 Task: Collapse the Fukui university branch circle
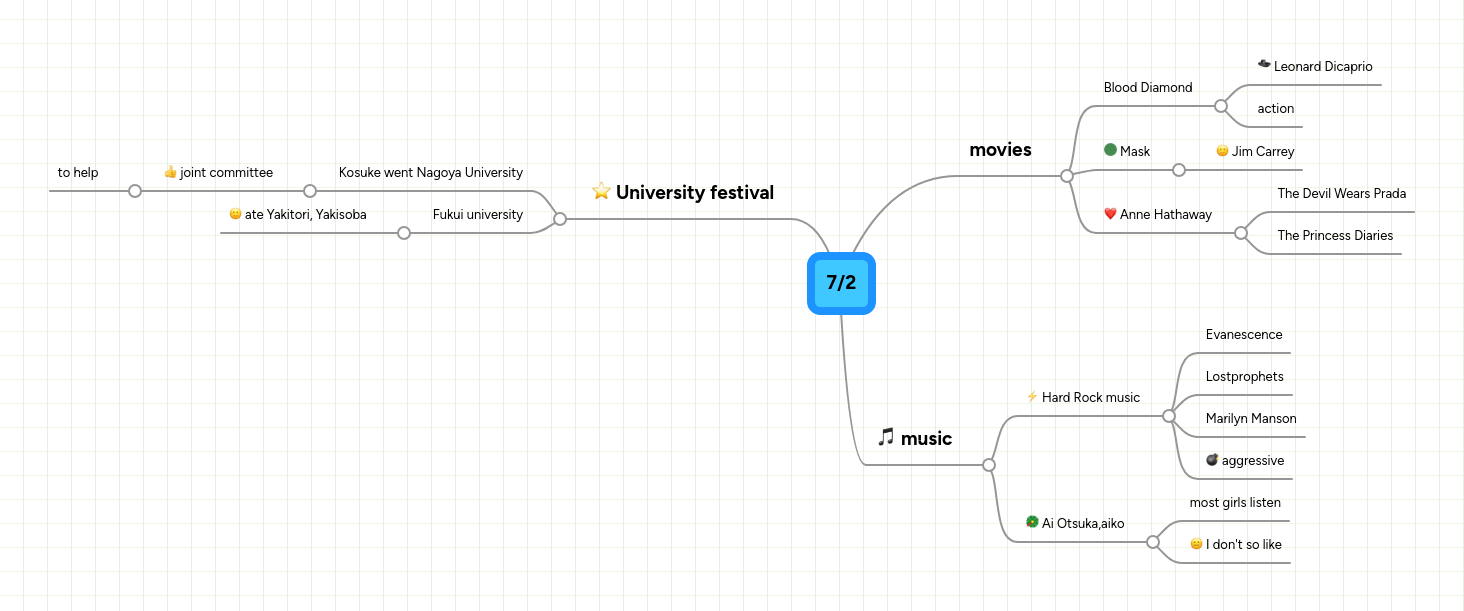404,233
